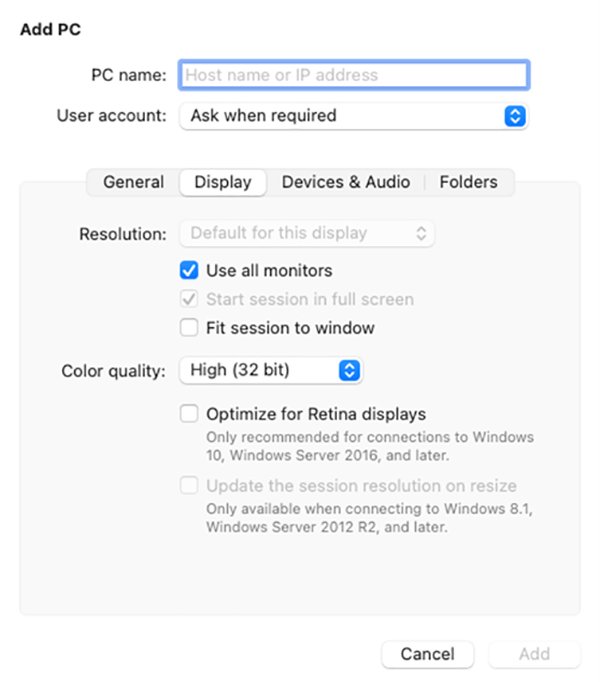Open the Color quality dropdown
The height and width of the screenshot is (682, 600).
(270, 371)
